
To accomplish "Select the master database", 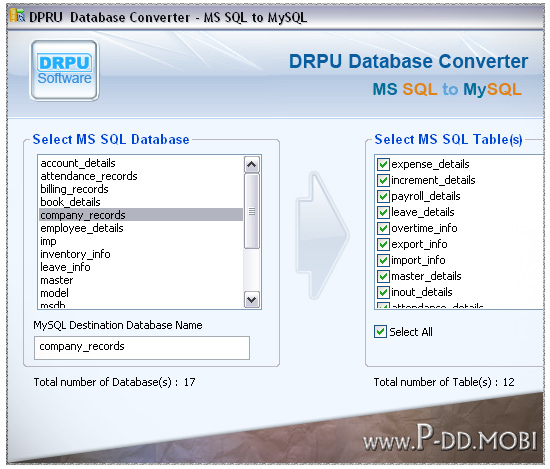I will click(x=141, y=280).
